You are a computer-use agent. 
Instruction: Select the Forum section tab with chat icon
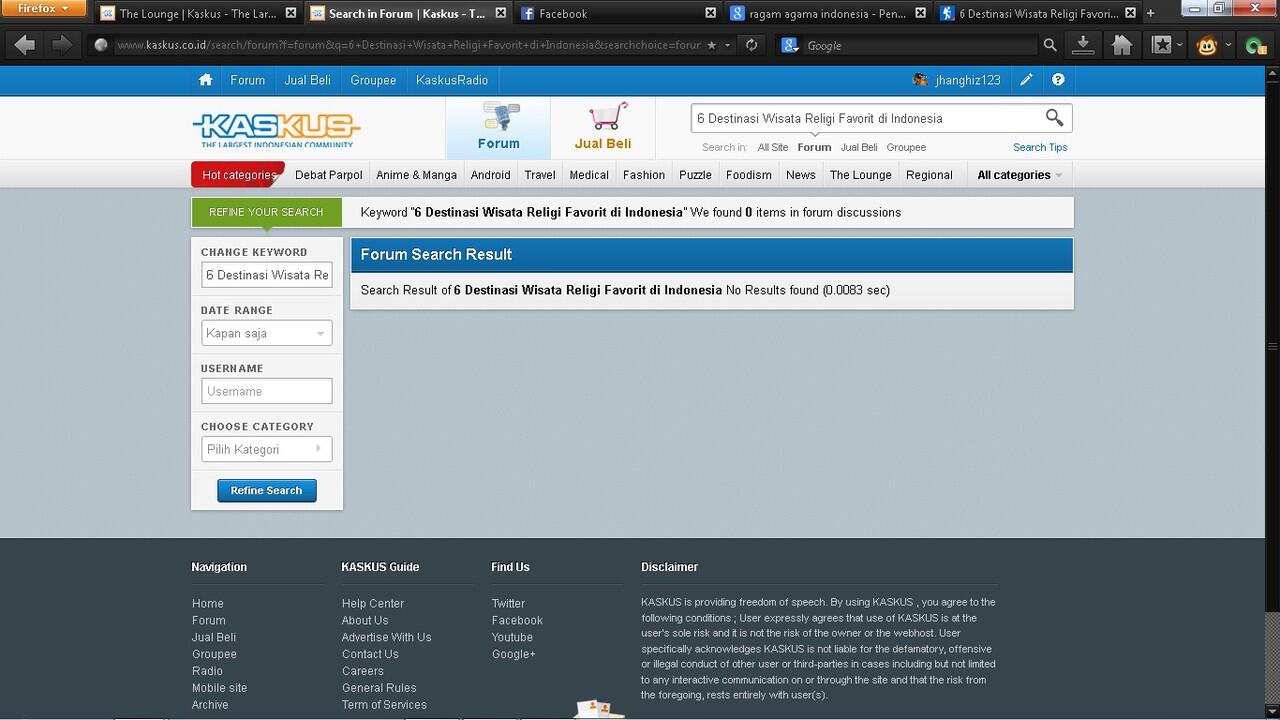[x=498, y=127]
